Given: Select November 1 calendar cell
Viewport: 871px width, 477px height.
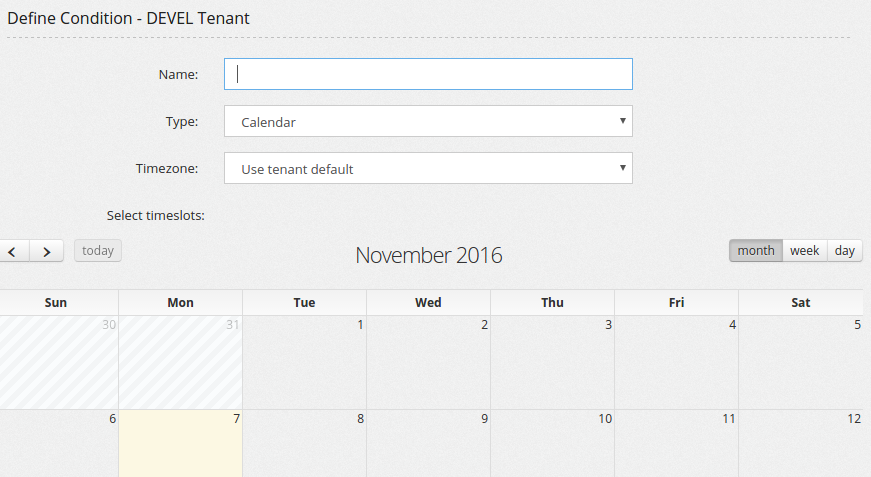Looking at the screenshot, I should pos(304,363).
